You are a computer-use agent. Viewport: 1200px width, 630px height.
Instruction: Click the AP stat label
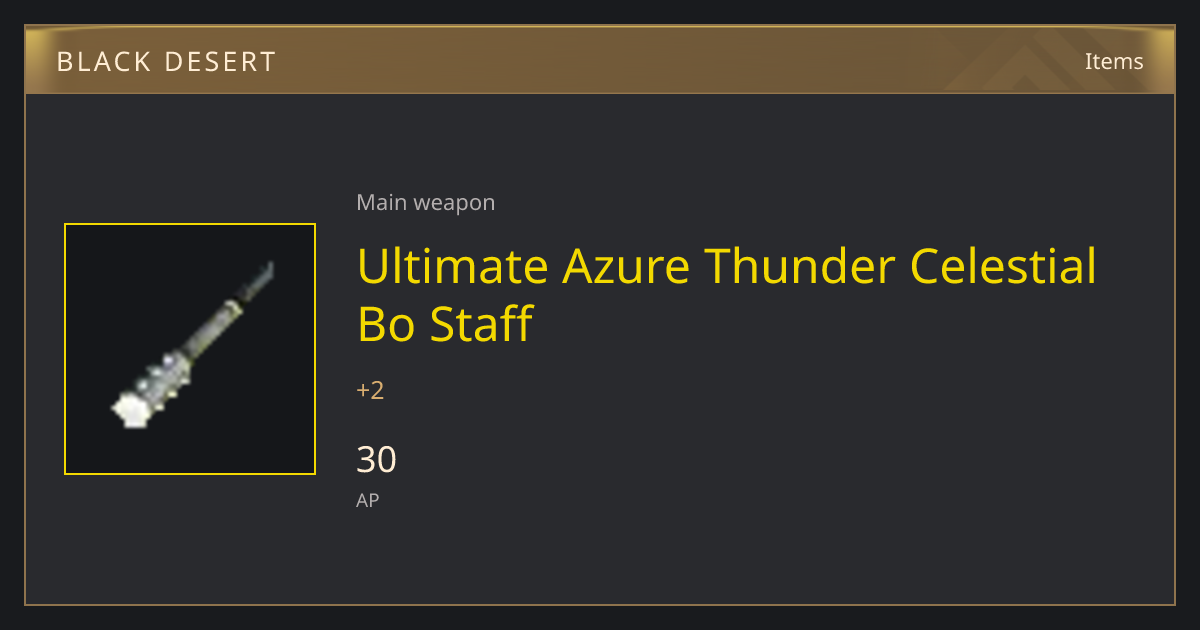[x=367, y=500]
